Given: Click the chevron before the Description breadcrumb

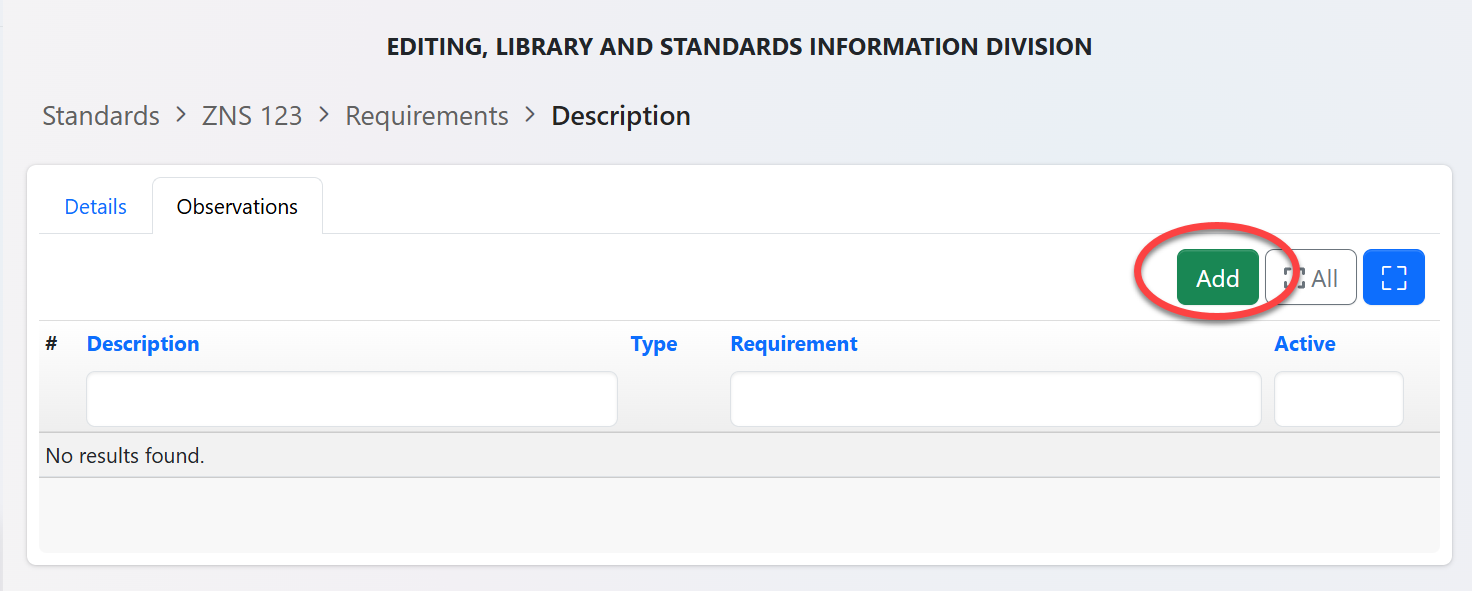Looking at the screenshot, I should 530,115.
